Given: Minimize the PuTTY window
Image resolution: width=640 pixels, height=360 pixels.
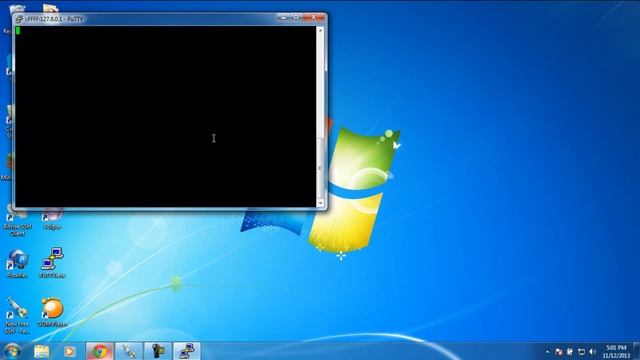Looking at the screenshot, I should point(284,18).
